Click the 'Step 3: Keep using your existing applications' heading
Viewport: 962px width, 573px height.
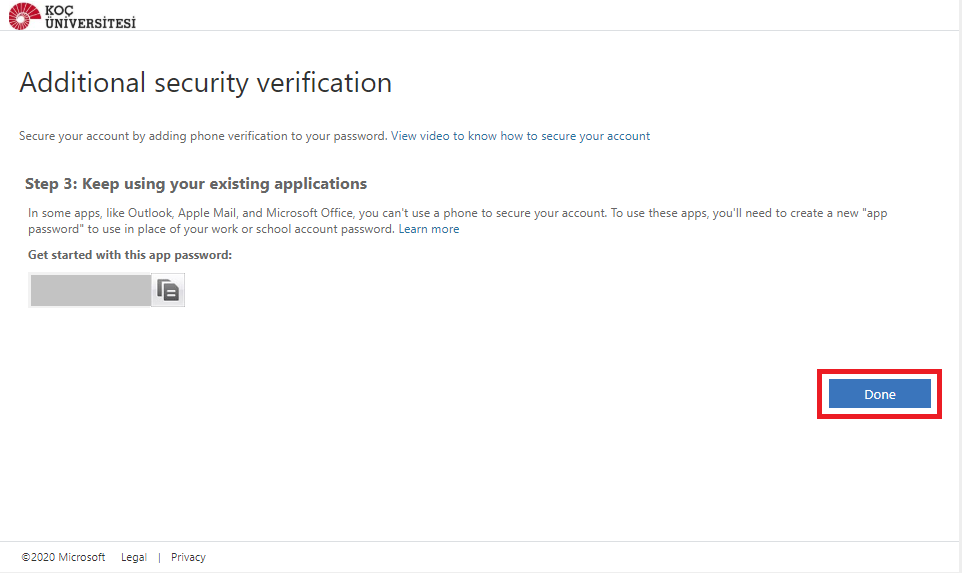pos(196,184)
